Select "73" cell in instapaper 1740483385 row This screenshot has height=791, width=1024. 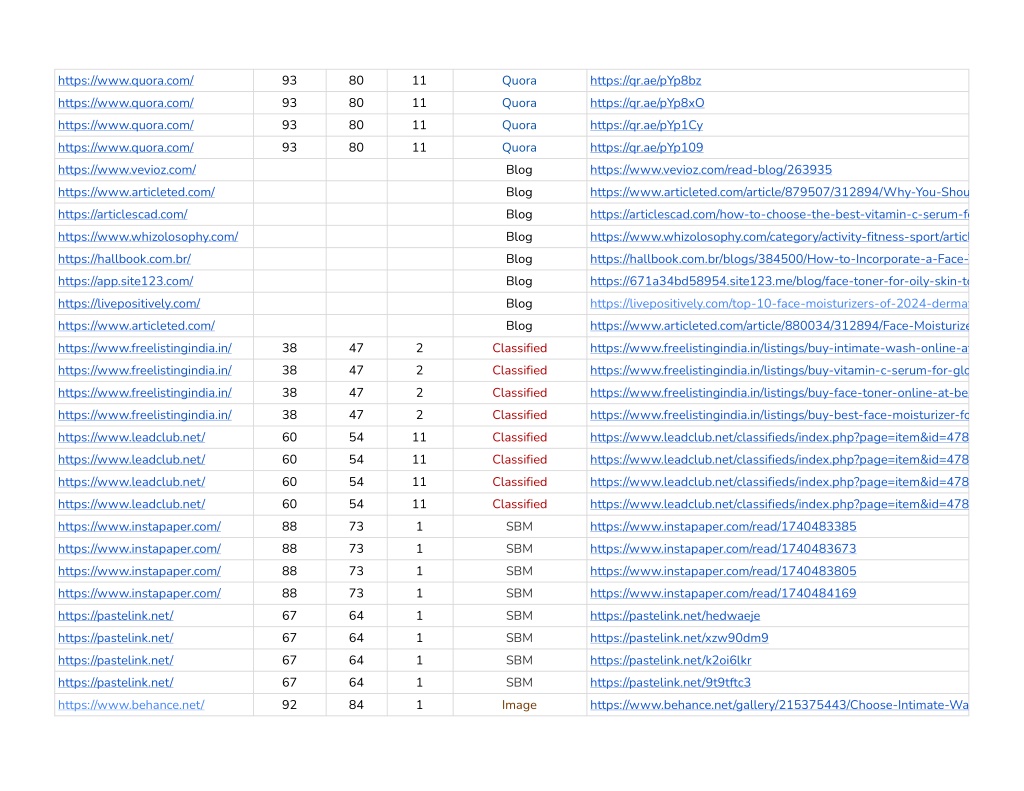coord(356,526)
